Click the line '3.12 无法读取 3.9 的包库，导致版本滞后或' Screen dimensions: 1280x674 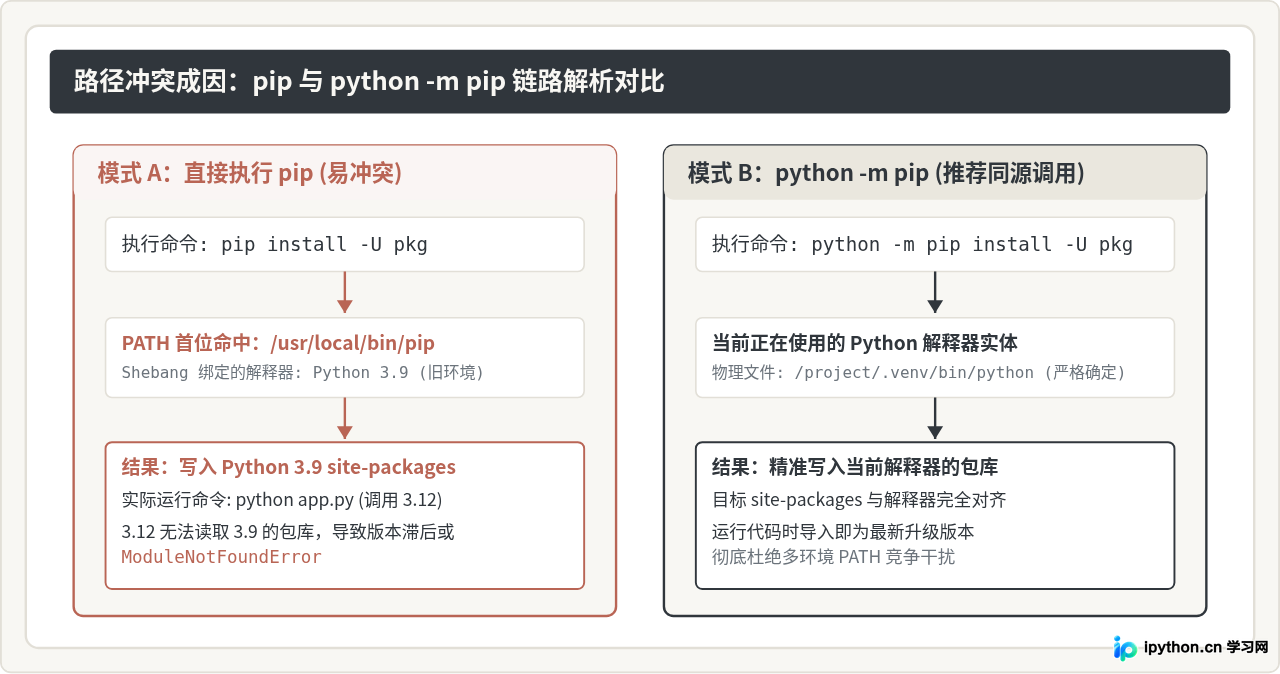tap(288, 532)
